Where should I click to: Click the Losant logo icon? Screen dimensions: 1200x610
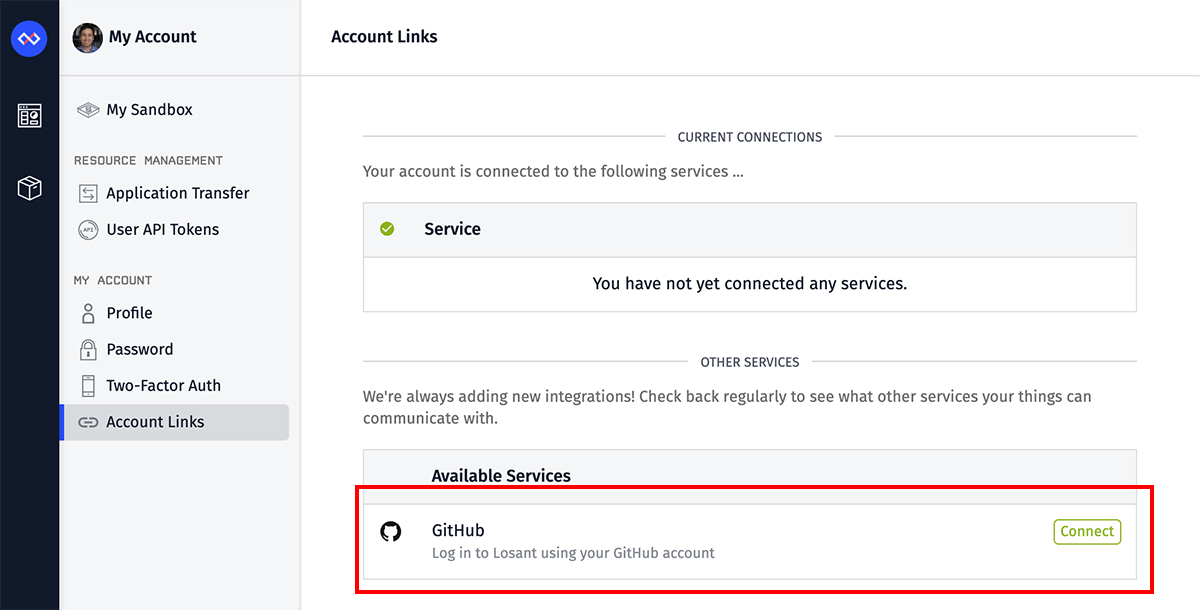pyautogui.click(x=29, y=39)
